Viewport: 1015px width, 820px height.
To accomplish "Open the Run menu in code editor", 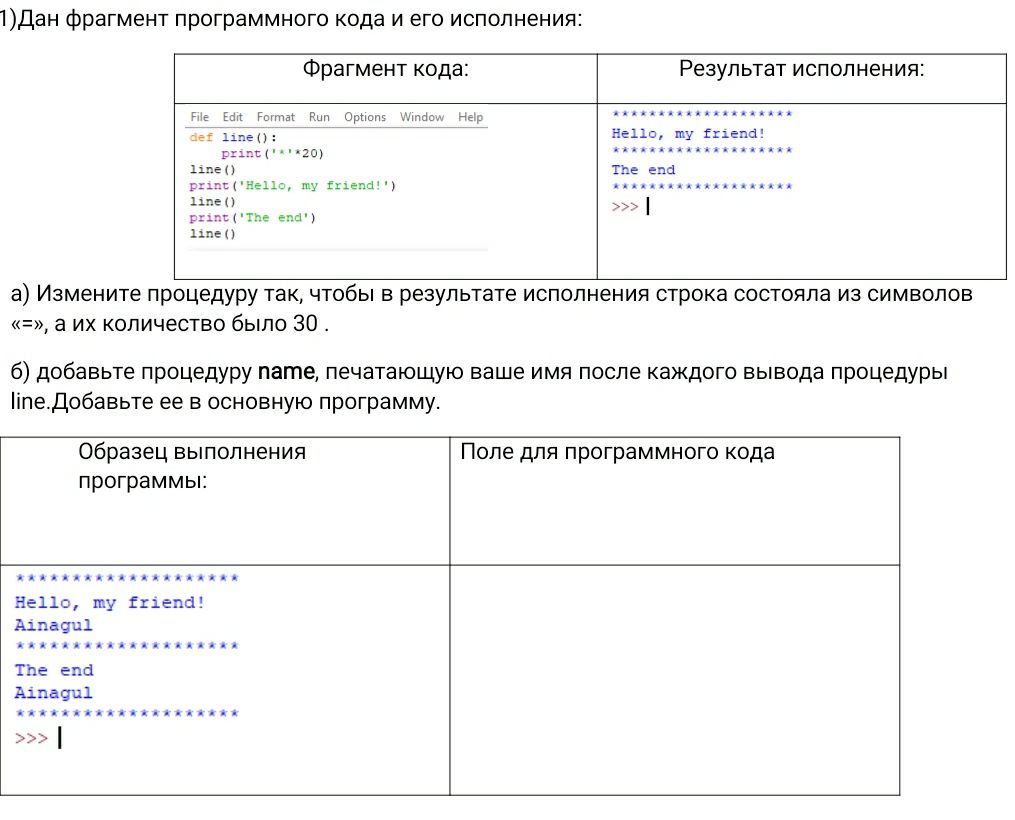I will pos(319,117).
